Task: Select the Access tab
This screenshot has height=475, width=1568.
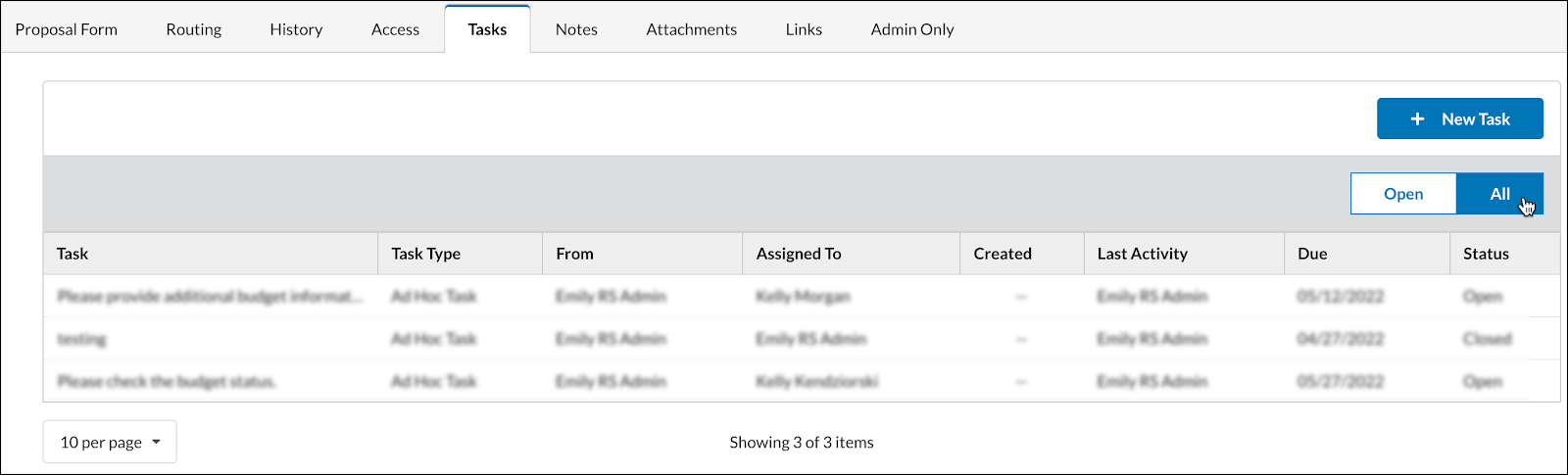Action: pos(395,29)
